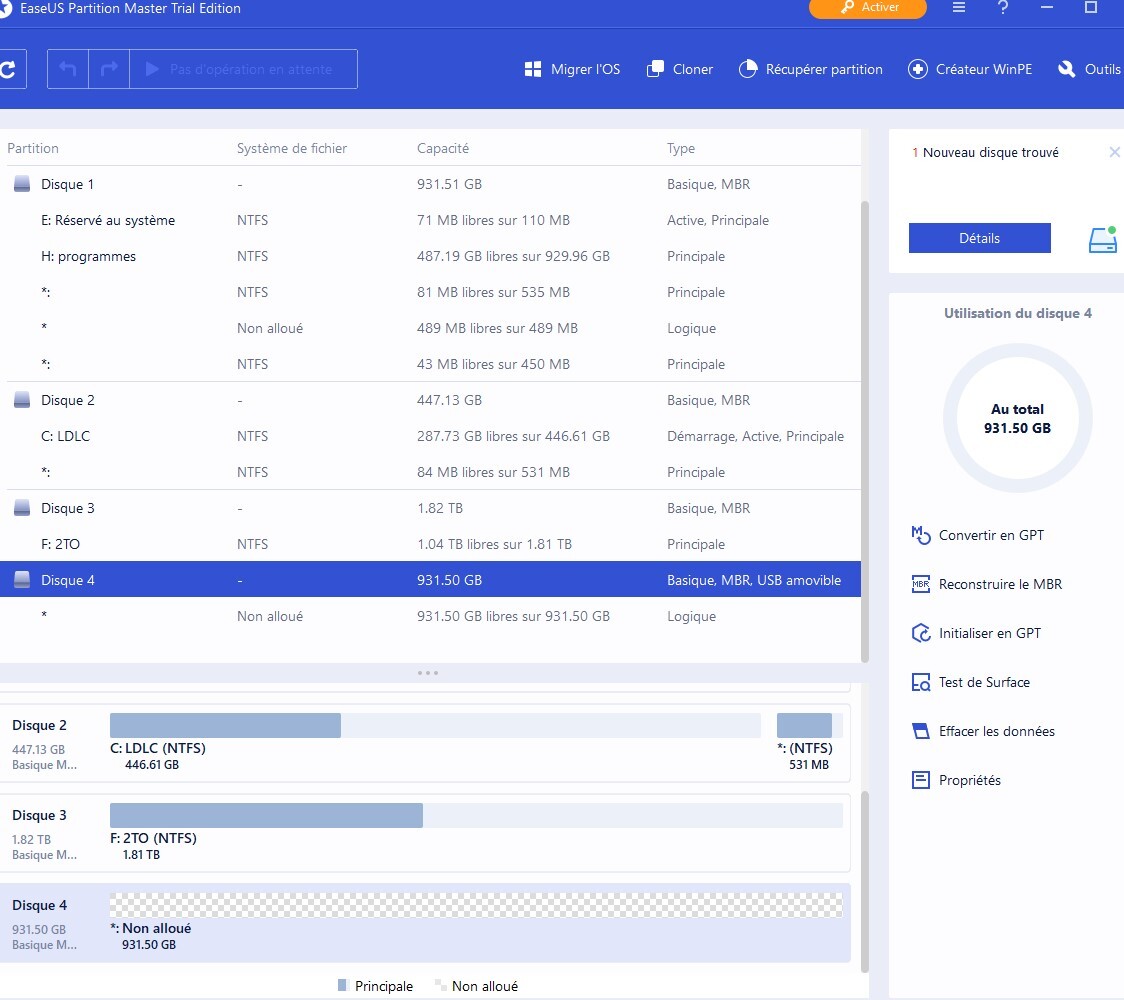Click the redo arrow icon

pyautogui.click(x=109, y=69)
